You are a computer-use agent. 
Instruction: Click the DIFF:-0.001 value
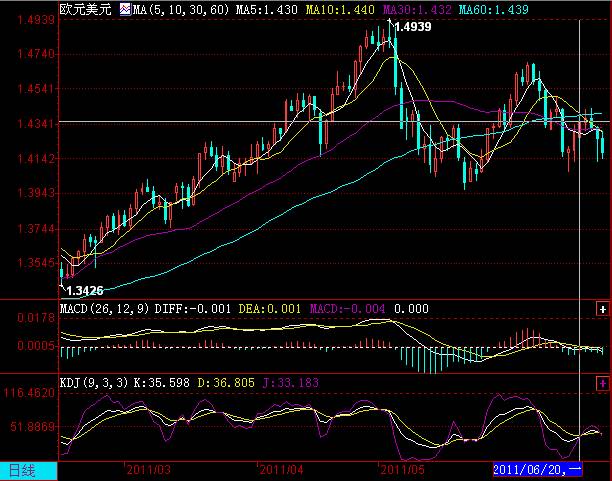click(x=193, y=309)
